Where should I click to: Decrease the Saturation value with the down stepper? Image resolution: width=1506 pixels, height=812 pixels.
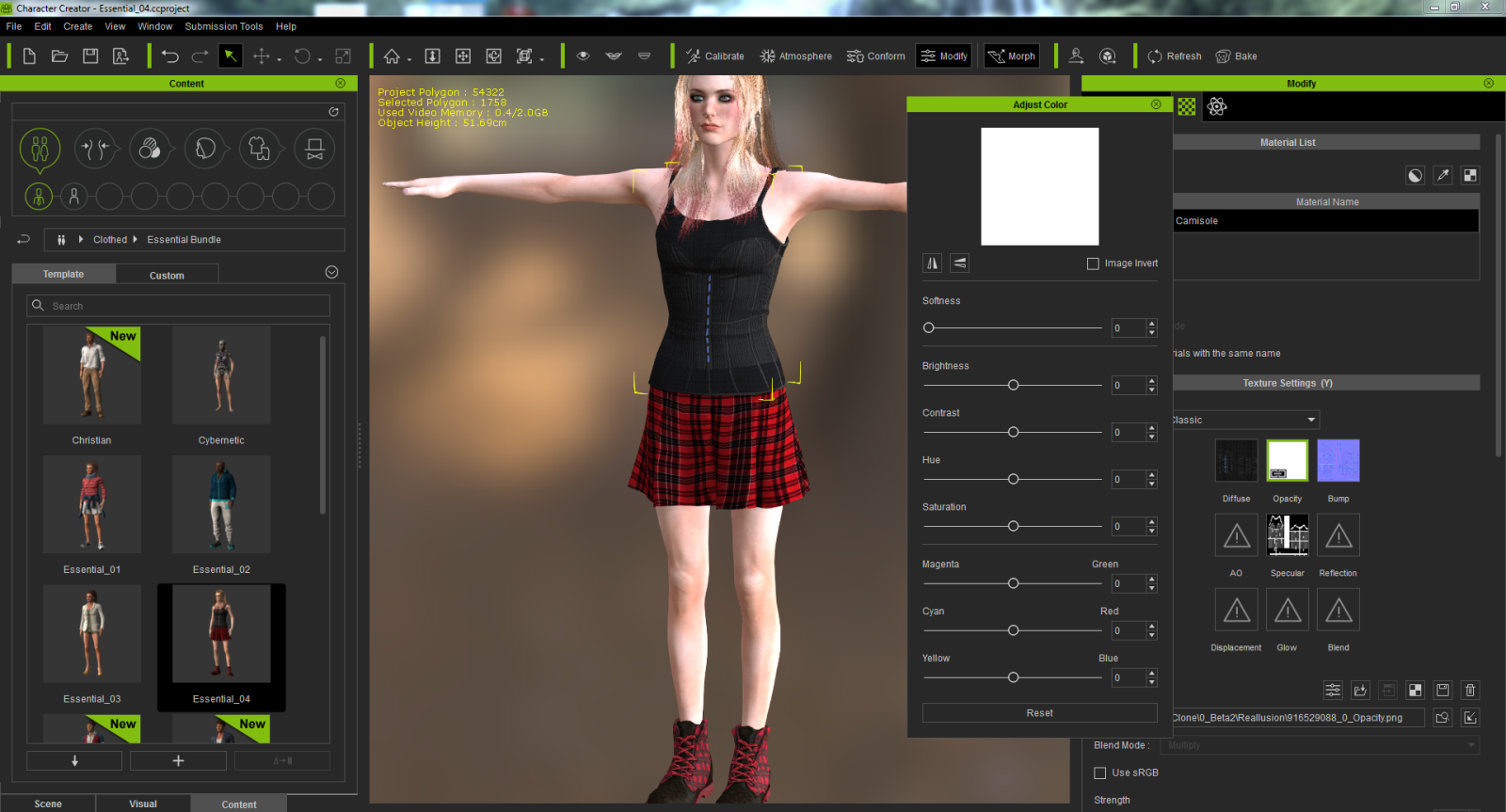[1151, 531]
